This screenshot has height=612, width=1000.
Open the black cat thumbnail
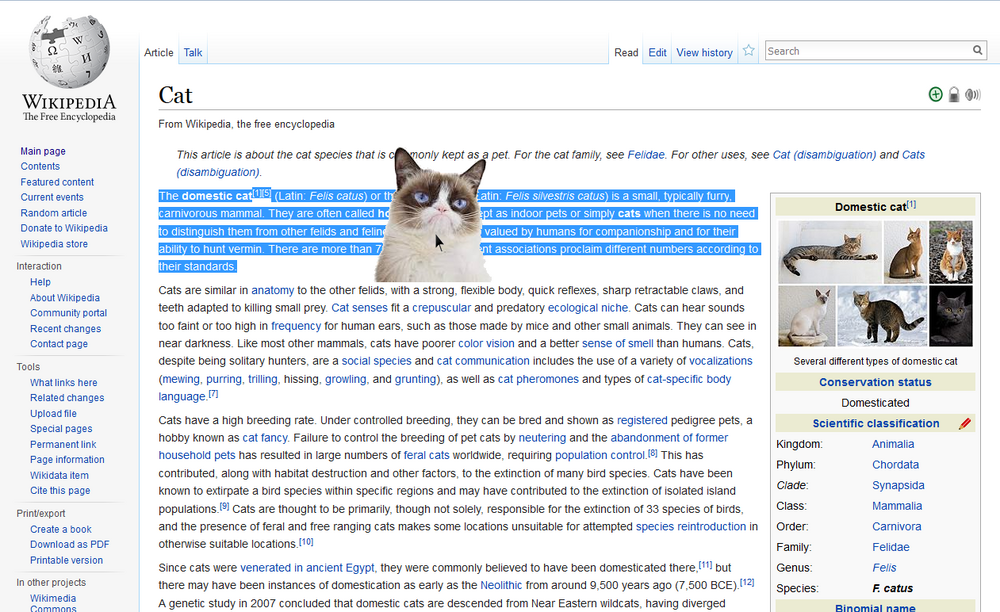(x=950, y=316)
